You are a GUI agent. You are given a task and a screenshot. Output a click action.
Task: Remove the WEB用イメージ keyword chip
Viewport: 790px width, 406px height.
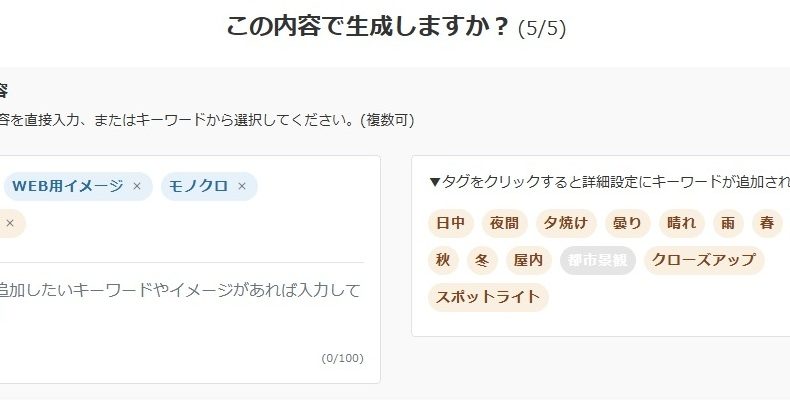[137, 186]
